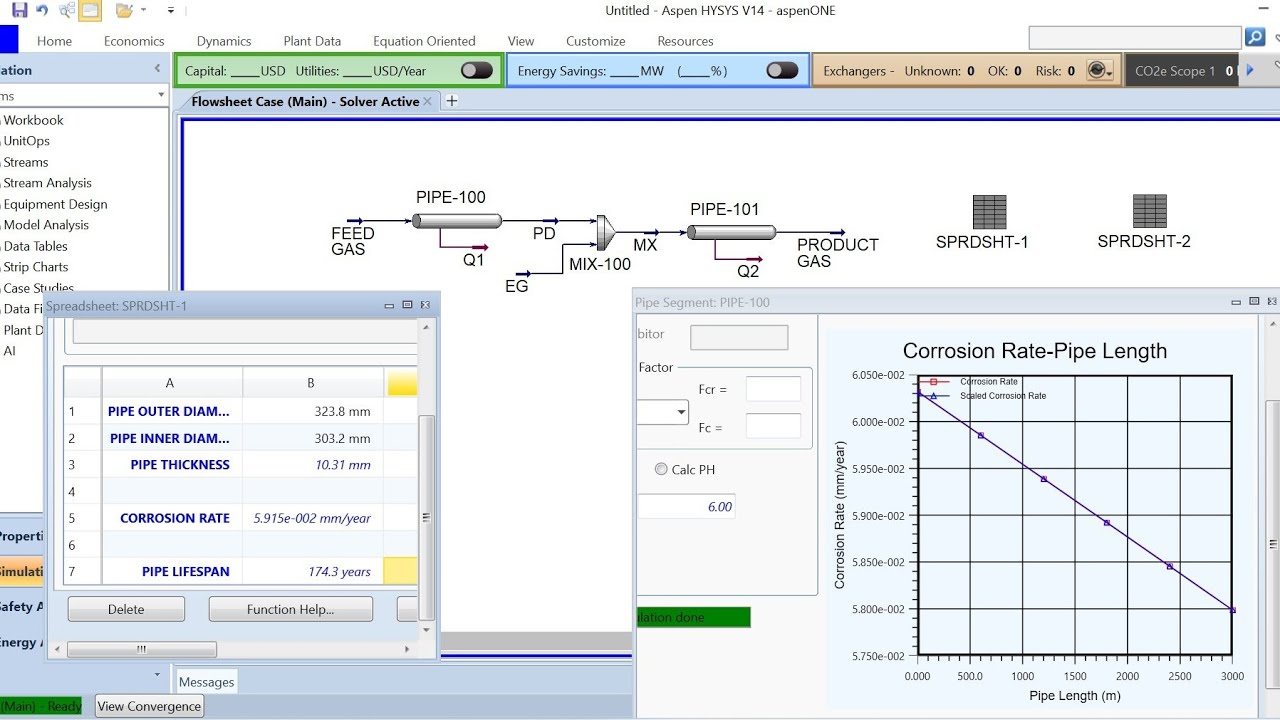Select UnitOps in navigation tree

[26, 141]
